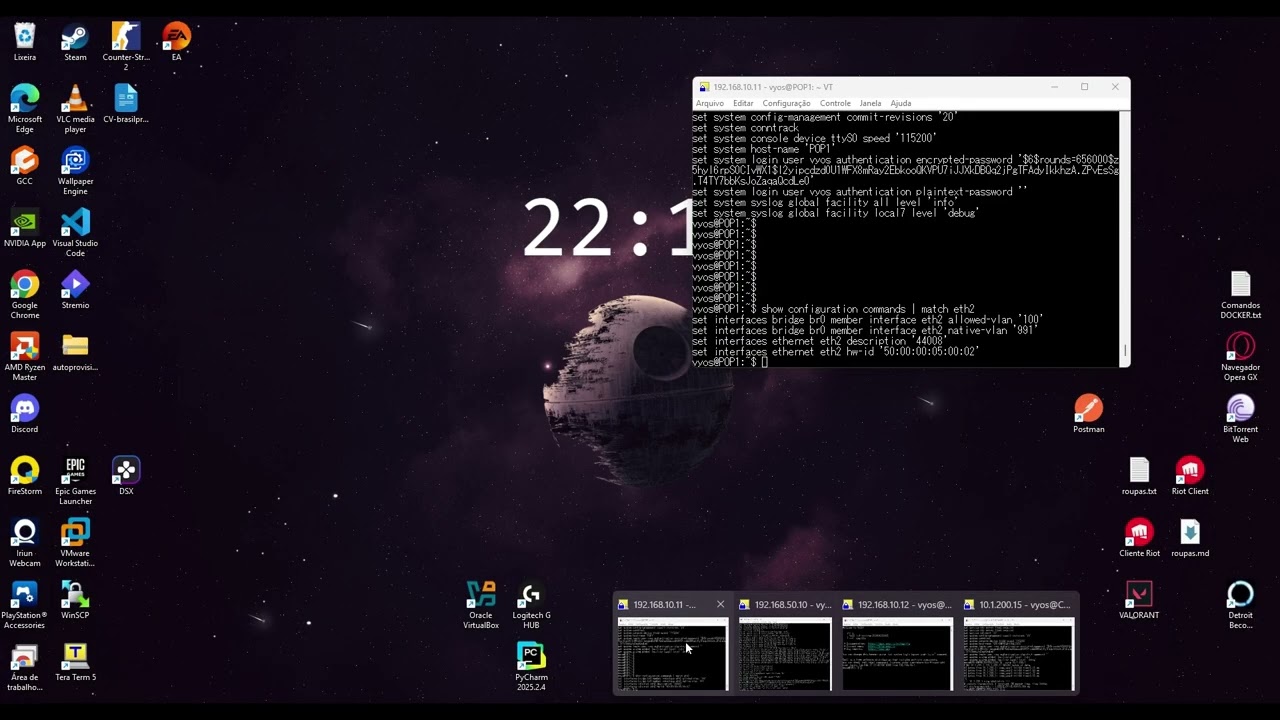1280x720 pixels.
Task: Select the BitTorrent Web icon
Action: click(x=1241, y=419)
